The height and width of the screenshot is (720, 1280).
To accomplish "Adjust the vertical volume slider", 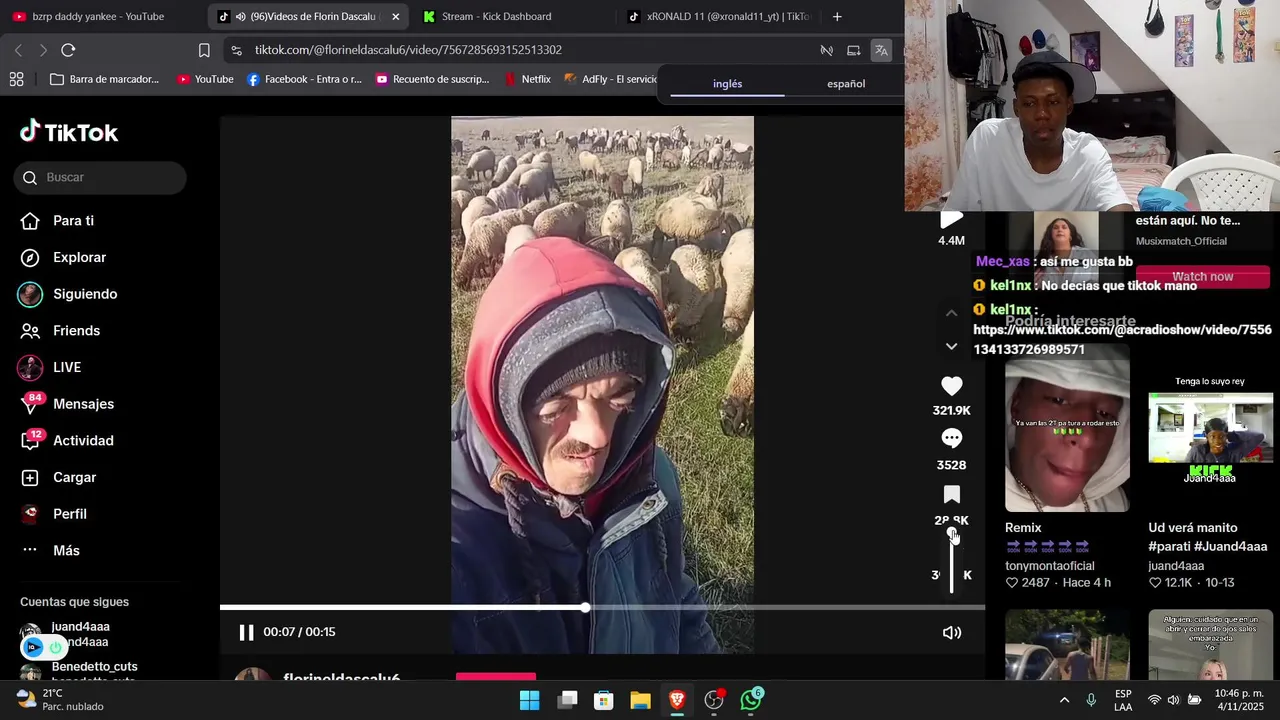I will [x=952, y=562].
